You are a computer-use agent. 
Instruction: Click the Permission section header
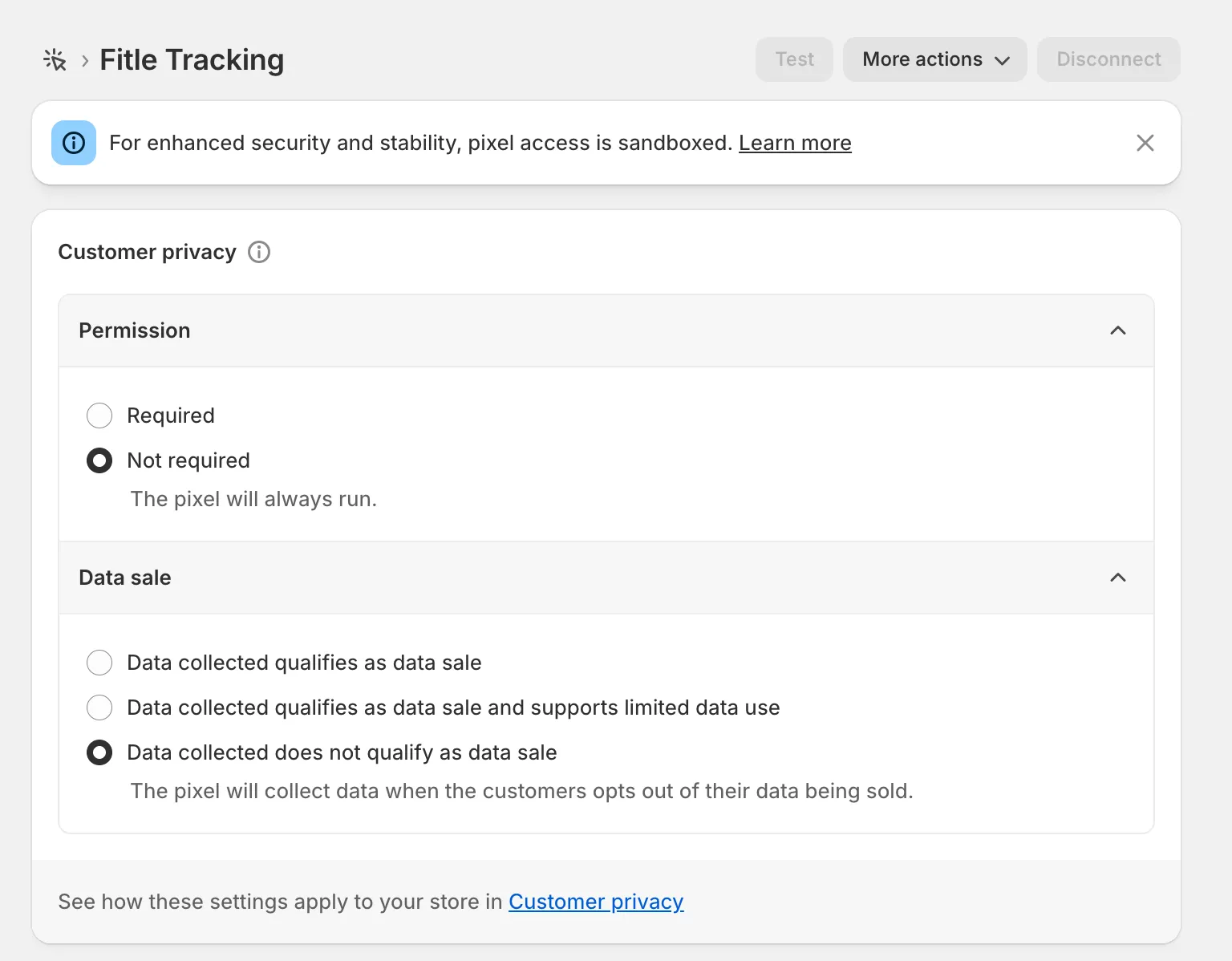pos(135,330)
